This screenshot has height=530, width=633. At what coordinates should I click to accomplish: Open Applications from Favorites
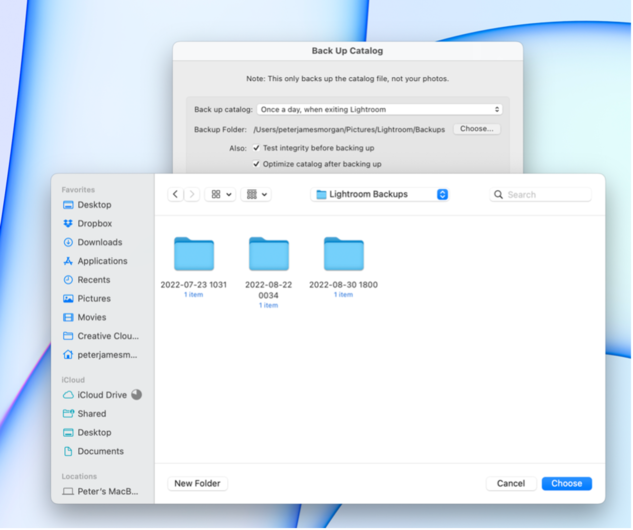click(102, 261)
